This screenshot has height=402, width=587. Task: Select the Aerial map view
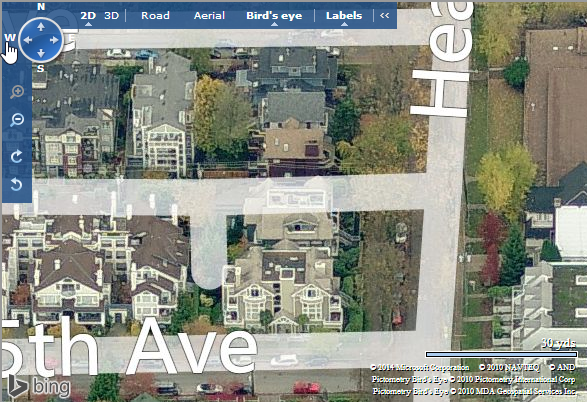[x=209, y=15]
